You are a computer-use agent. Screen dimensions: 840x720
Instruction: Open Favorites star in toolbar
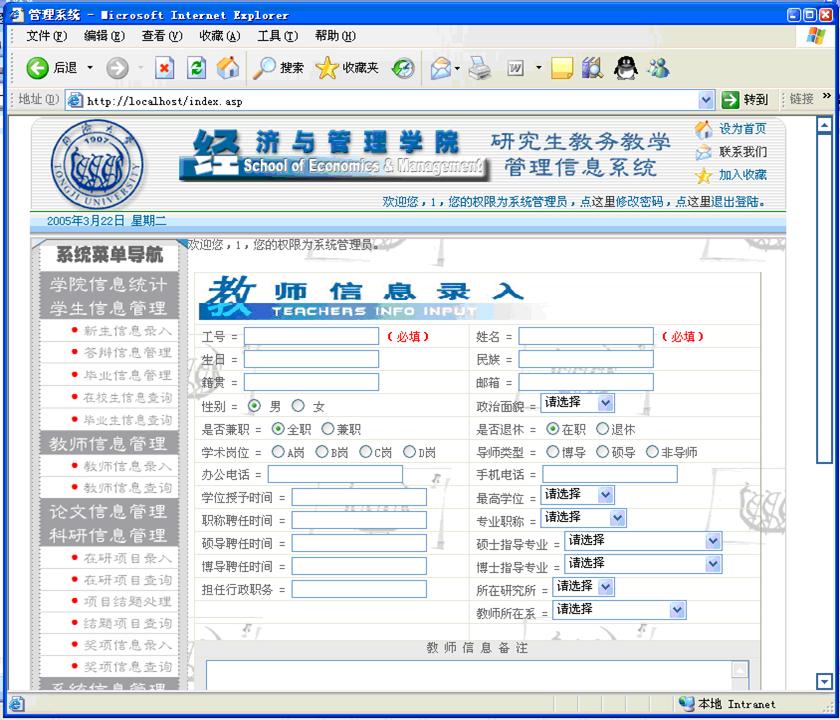pos(327,68)
